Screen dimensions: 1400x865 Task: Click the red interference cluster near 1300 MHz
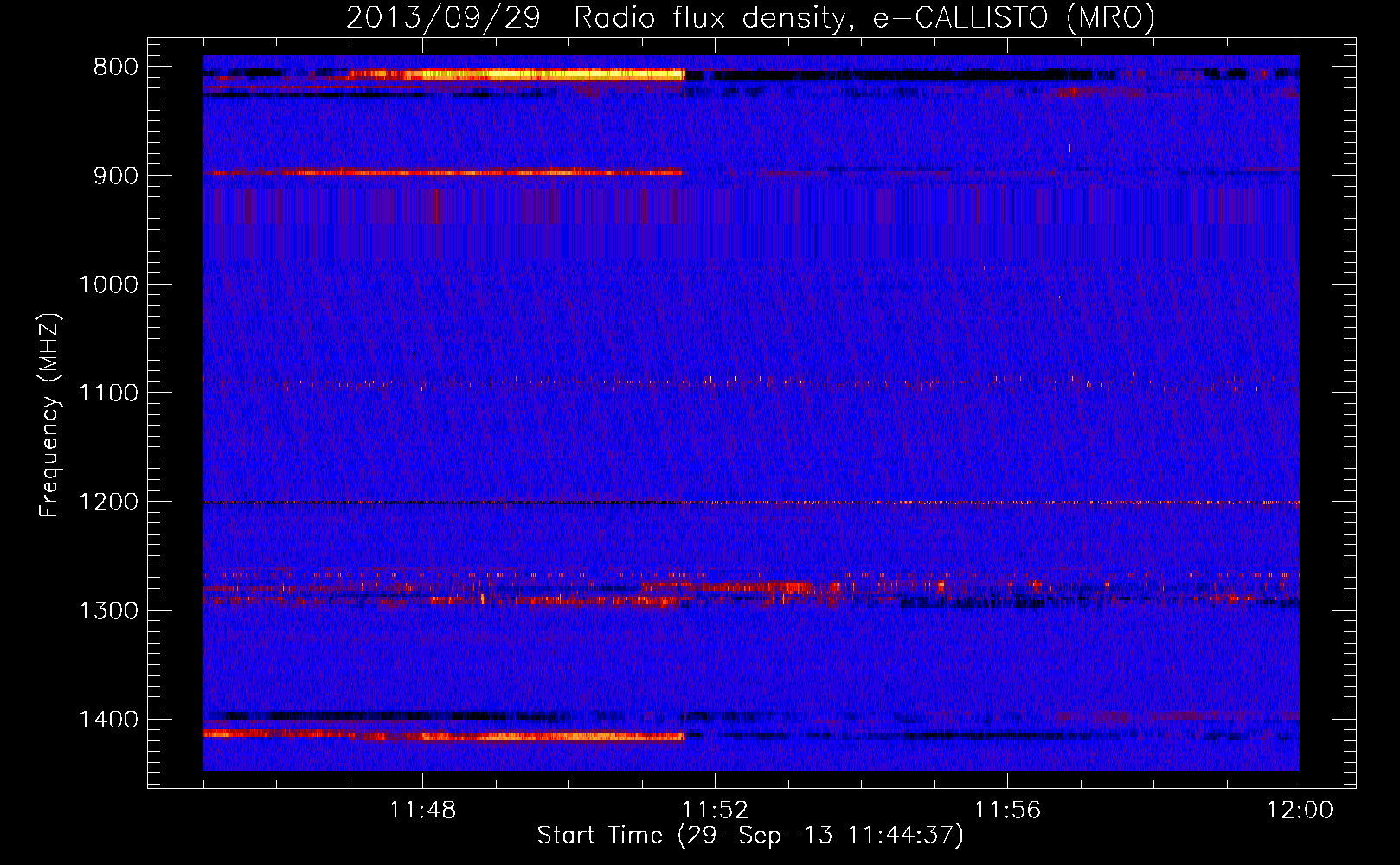(x=751, y=590)
